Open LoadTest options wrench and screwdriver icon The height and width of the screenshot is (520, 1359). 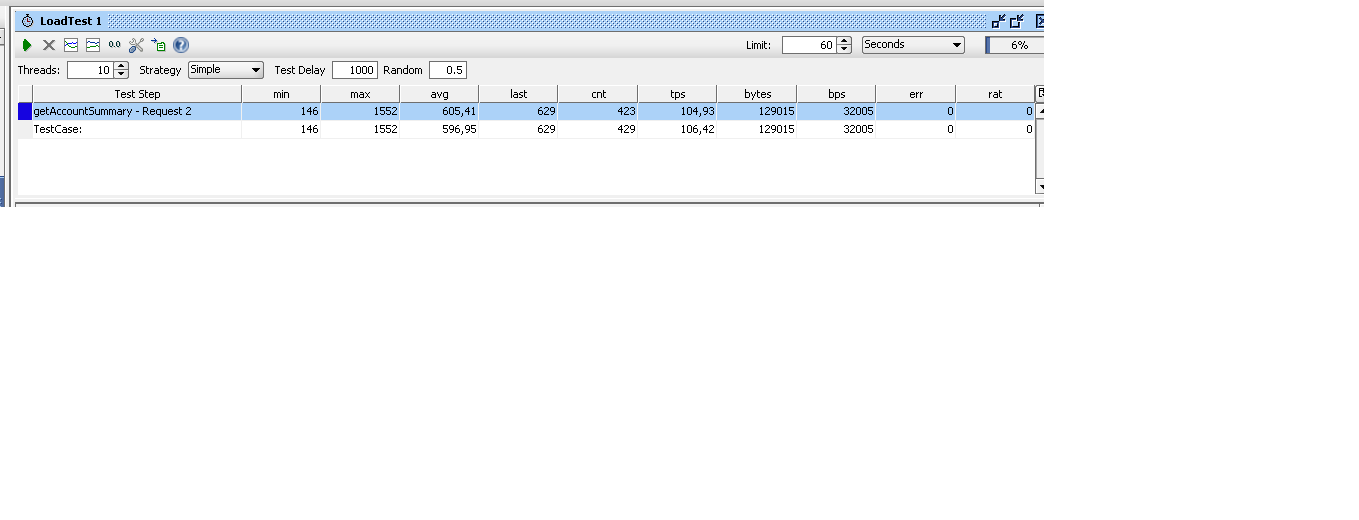pos(137,45)
